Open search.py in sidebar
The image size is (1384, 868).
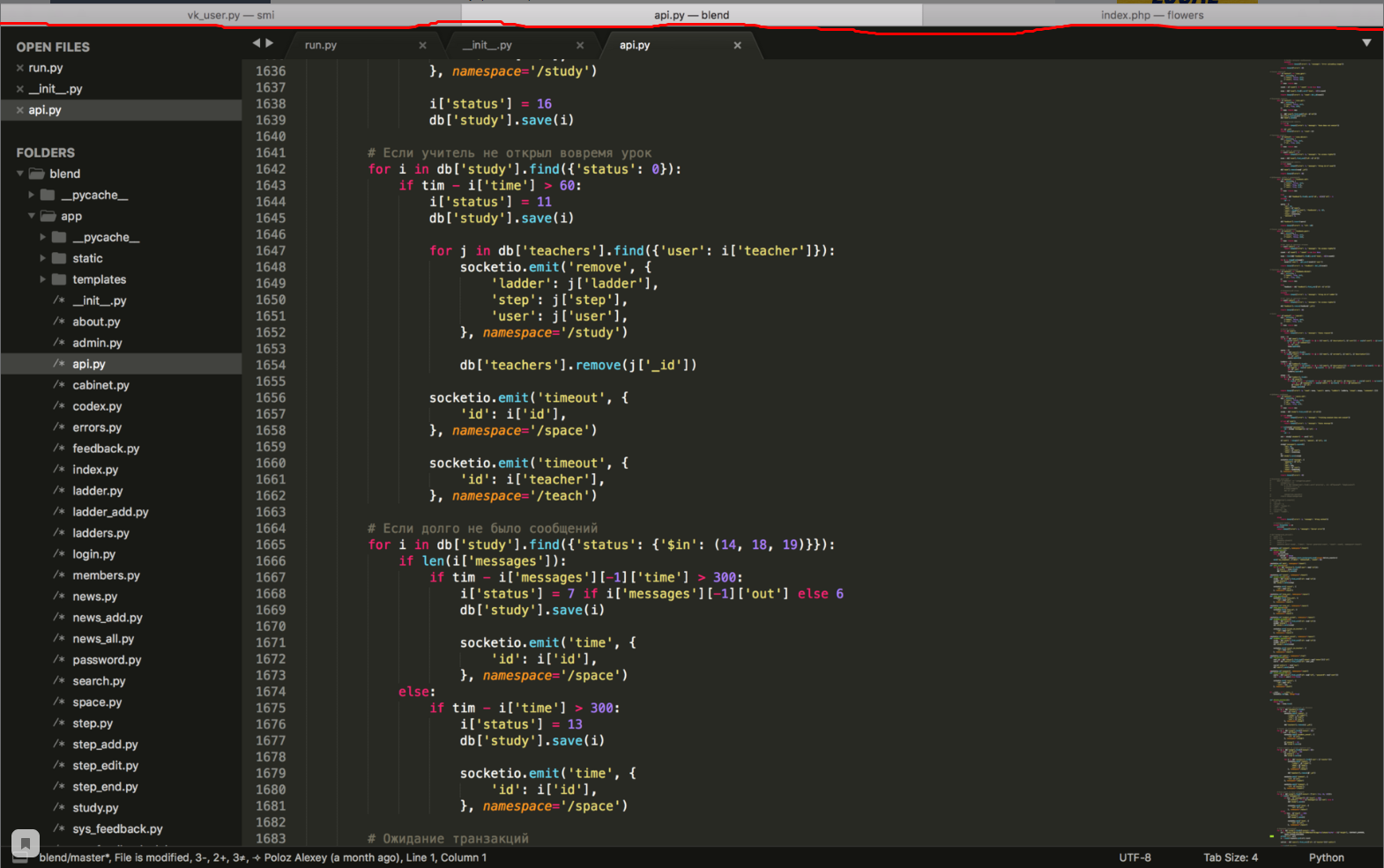tap(99, 681)
